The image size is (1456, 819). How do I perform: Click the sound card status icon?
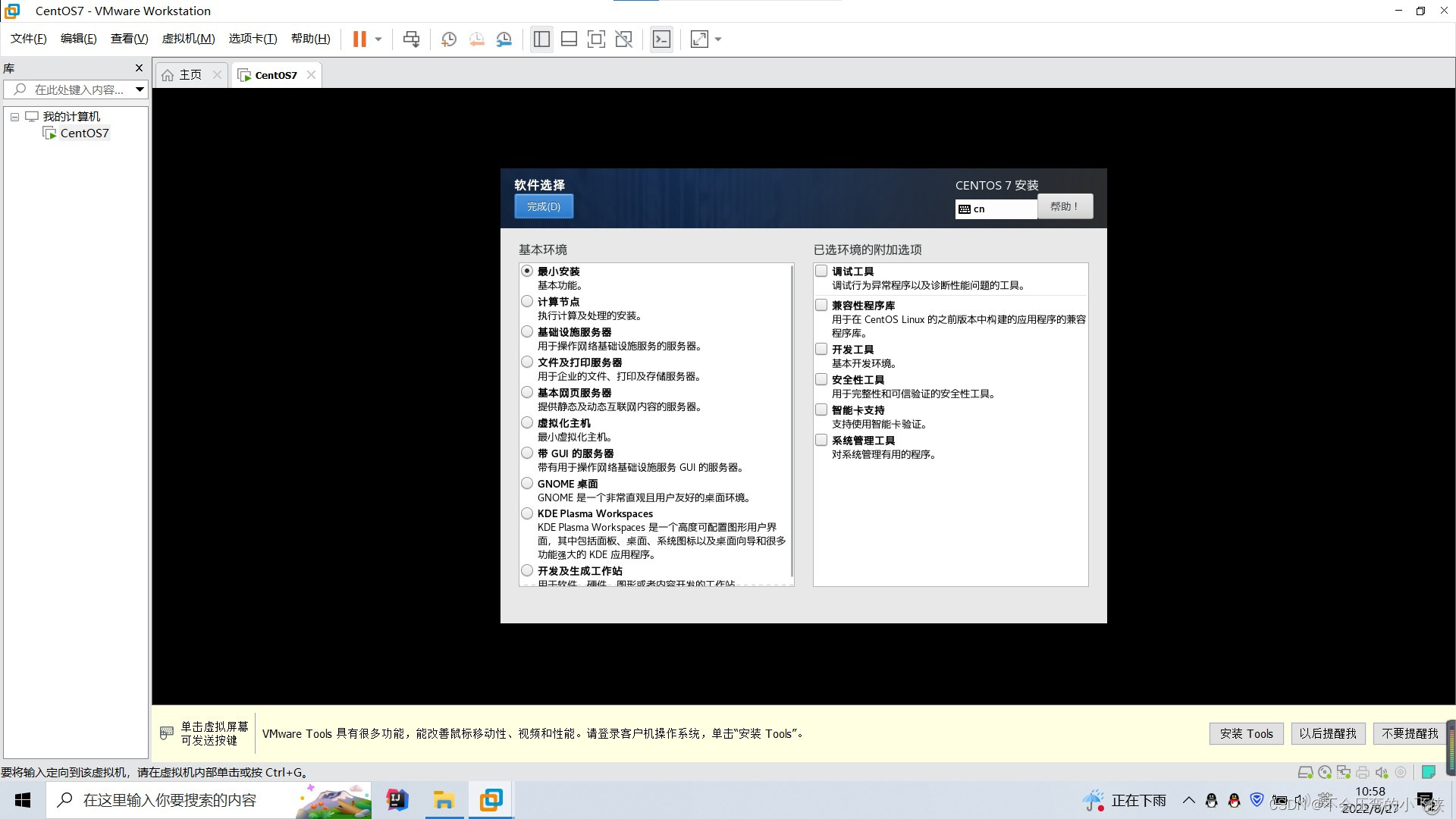[x=1382, y=773]
